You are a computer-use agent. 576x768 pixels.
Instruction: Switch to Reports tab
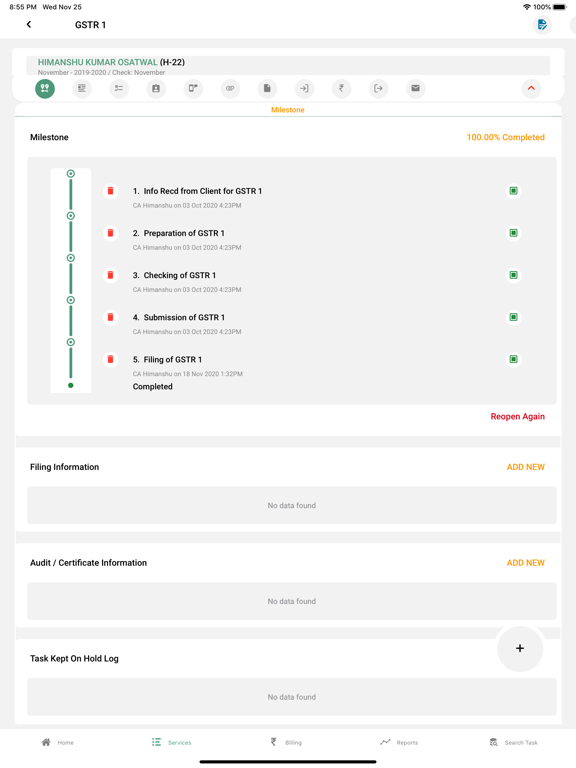[x=399, y=743]
